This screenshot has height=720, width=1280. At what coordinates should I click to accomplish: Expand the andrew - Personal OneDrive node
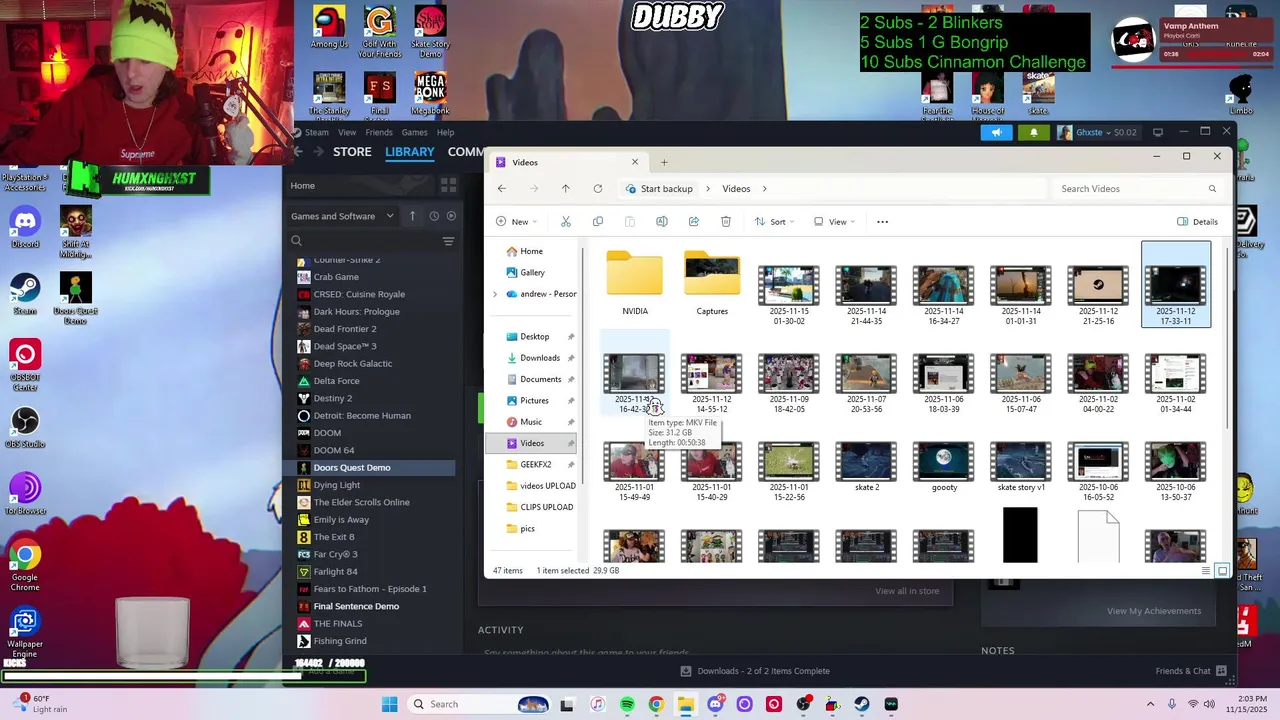click(495, 294)
